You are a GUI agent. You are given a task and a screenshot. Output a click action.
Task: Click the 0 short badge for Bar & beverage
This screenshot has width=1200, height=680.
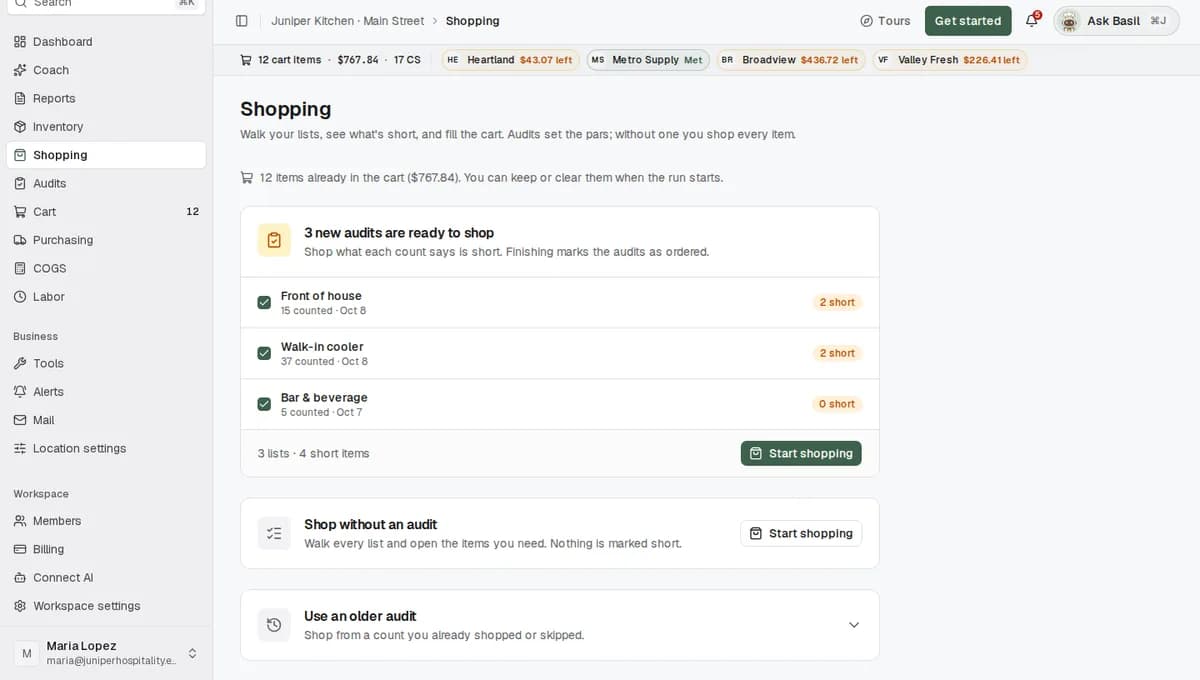point(837,404)
